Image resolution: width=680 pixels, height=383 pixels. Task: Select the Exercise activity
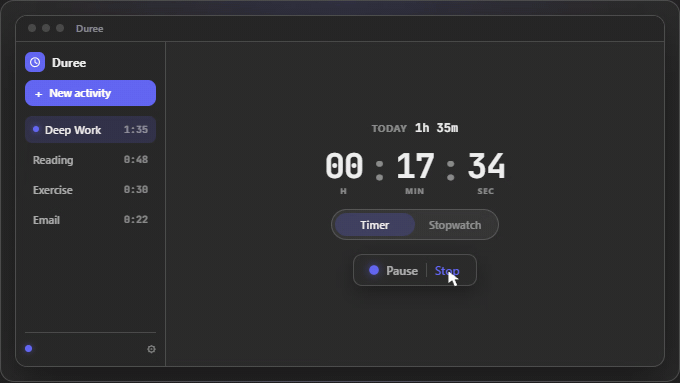(90, 190)
